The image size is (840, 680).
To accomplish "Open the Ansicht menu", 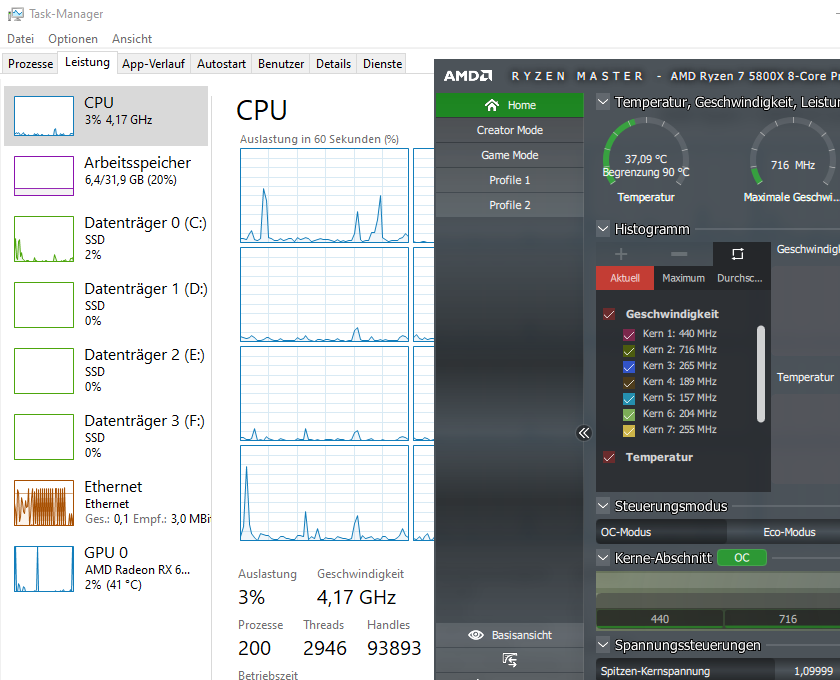I will coord(132,39).
